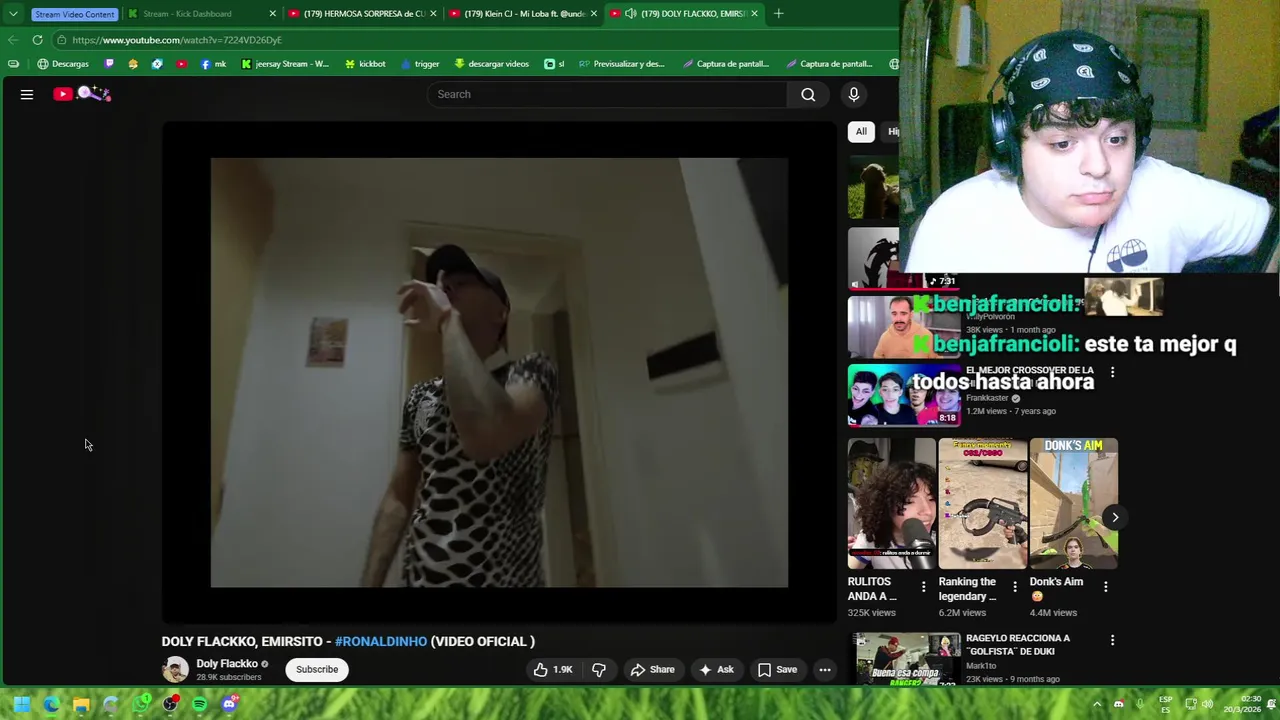The height and width of the screenshot is (720, 1280).
Task: Go back with the browser back arrow
Action: [12, 40]
